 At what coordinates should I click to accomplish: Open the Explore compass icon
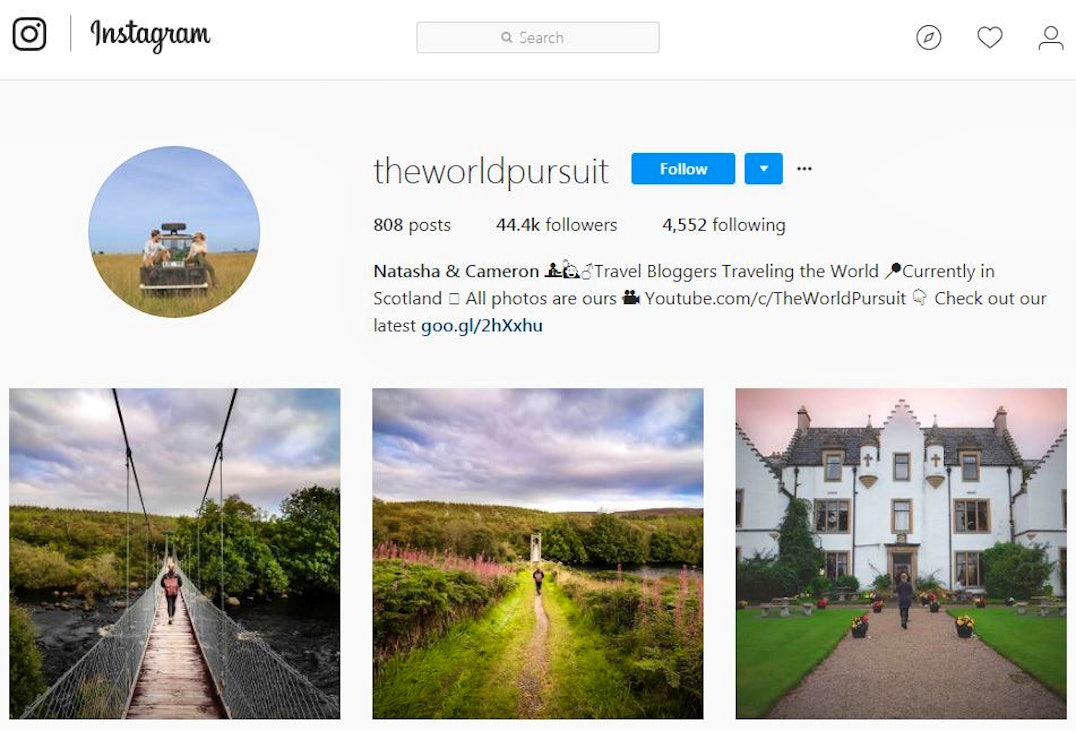[928, 37]
